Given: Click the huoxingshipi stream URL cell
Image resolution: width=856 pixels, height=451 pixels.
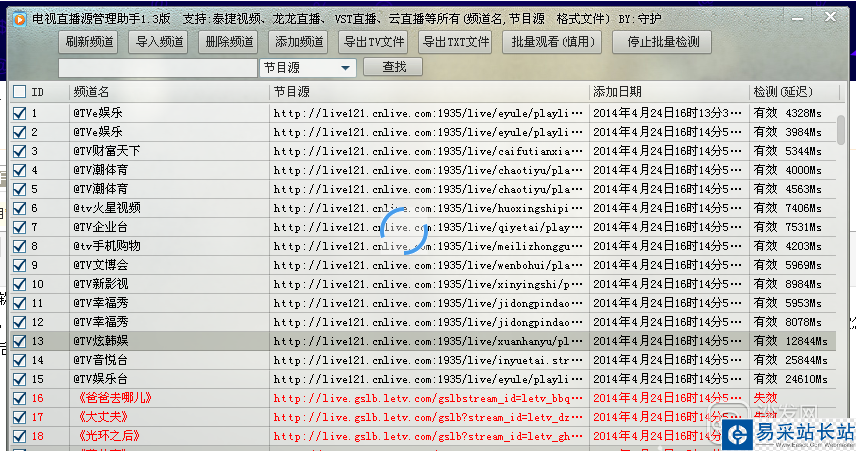Looking at the screenshot, I should (x=428, y=208).
